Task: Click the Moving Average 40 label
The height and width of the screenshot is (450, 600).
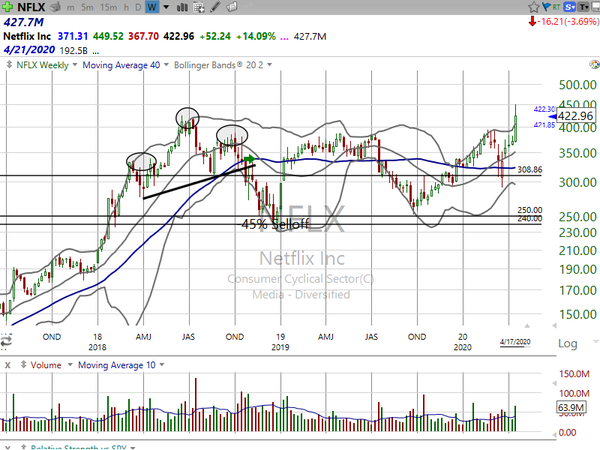Action: 121,65
